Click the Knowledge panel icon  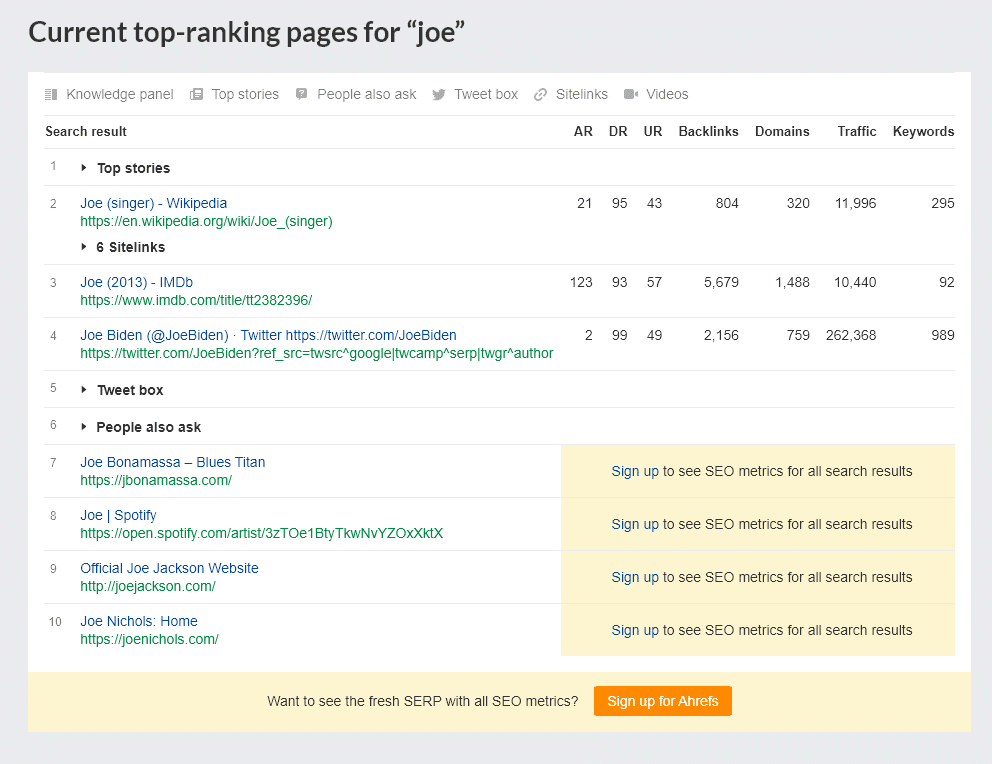[x=51, y=94]
